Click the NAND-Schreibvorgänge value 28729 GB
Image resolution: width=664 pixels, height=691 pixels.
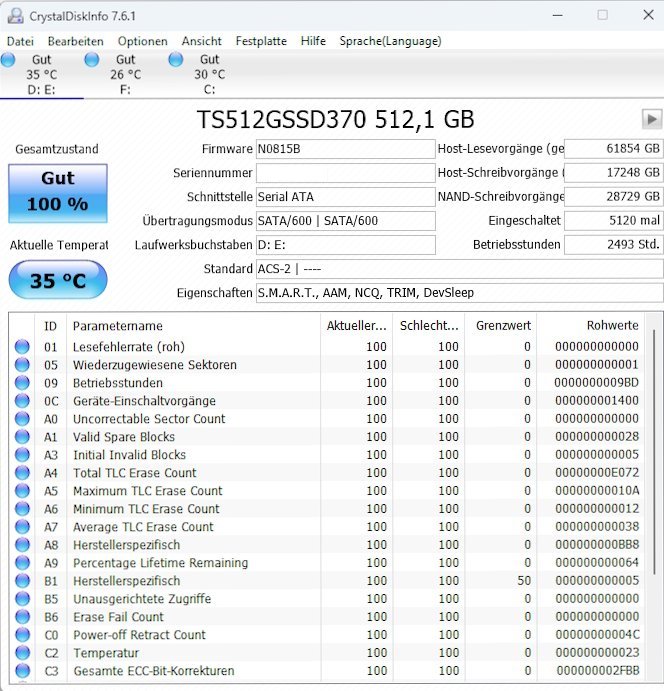613,197
